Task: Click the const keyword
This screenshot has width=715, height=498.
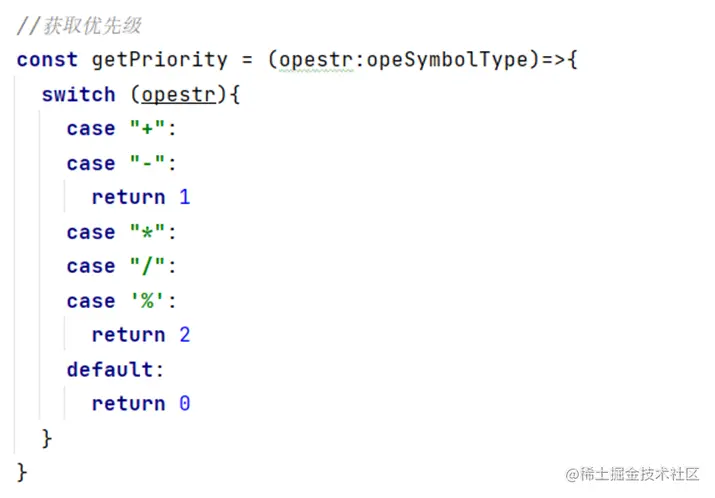Action: pyautogui.click(x=47, y=60)
